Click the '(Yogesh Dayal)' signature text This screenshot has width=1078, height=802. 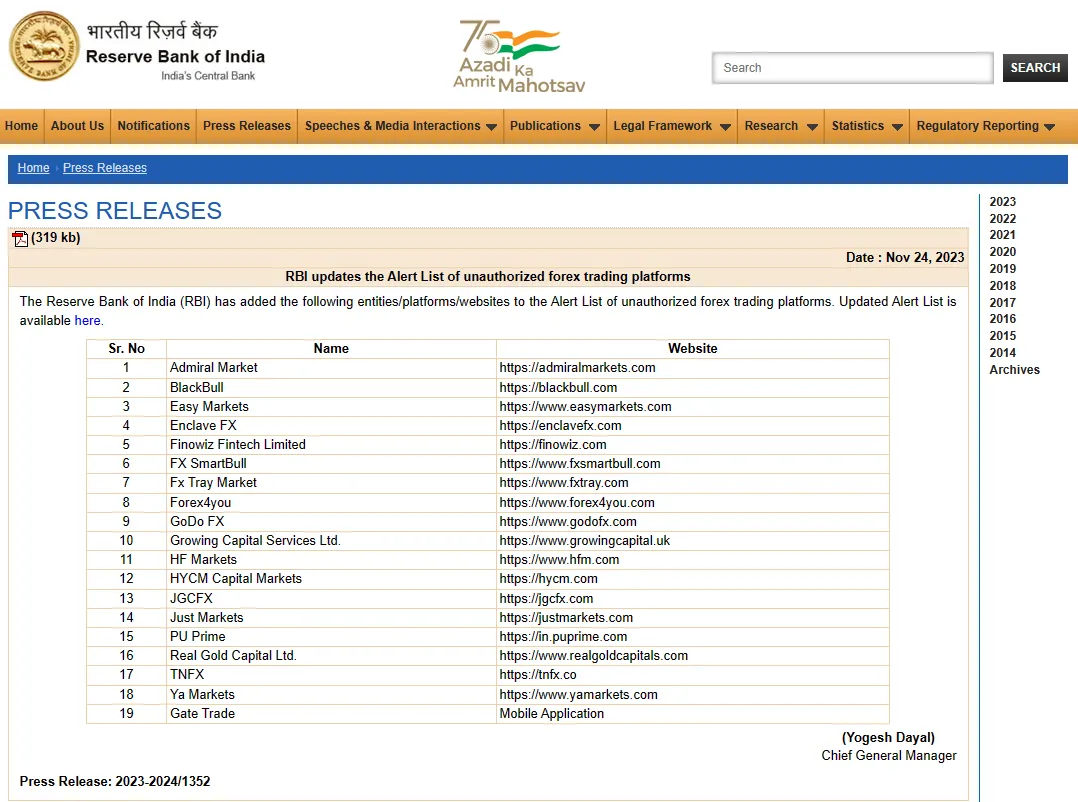point(888,737)
